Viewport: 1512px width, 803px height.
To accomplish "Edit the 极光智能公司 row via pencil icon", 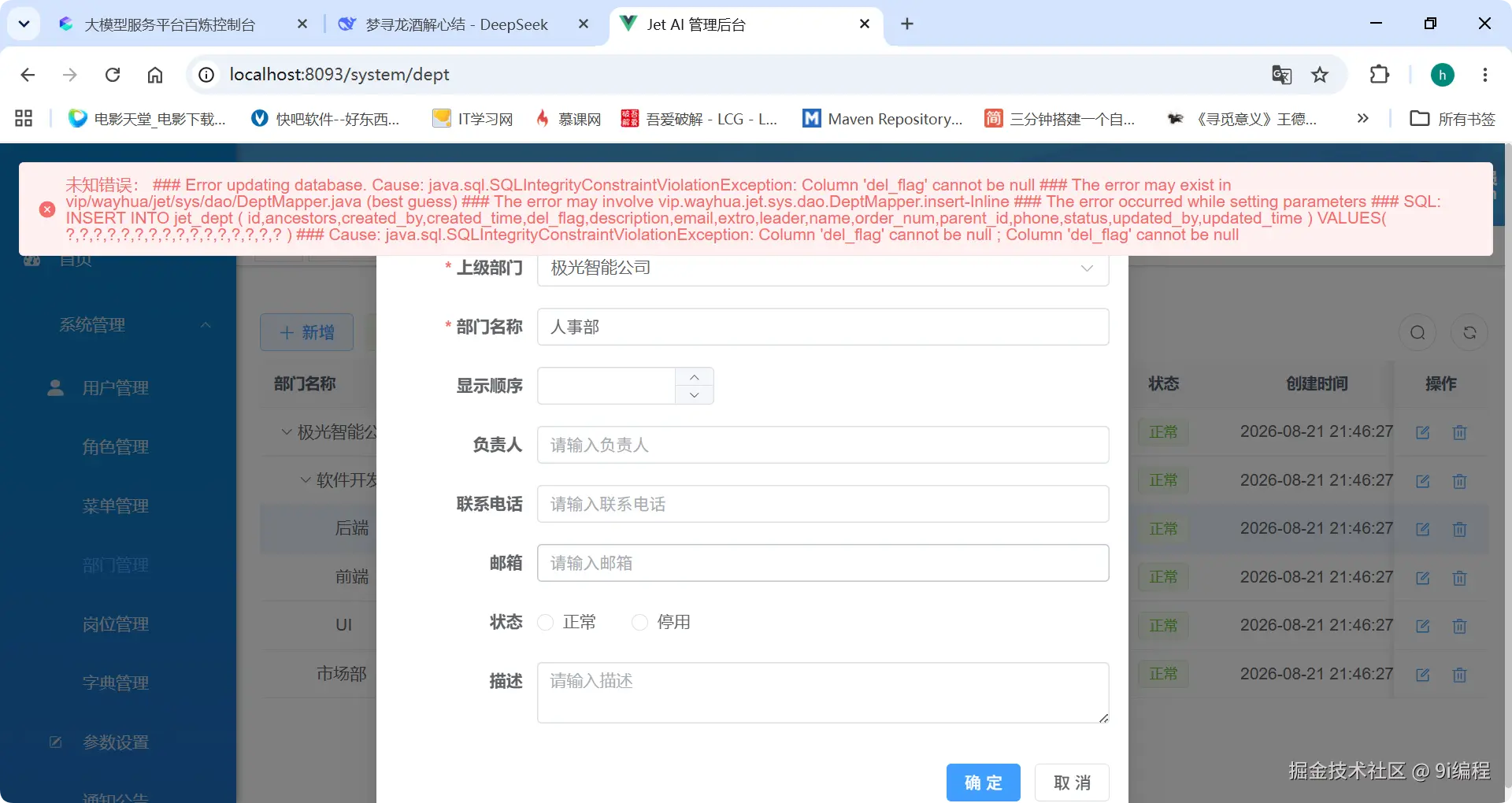I will (1422, 432).
